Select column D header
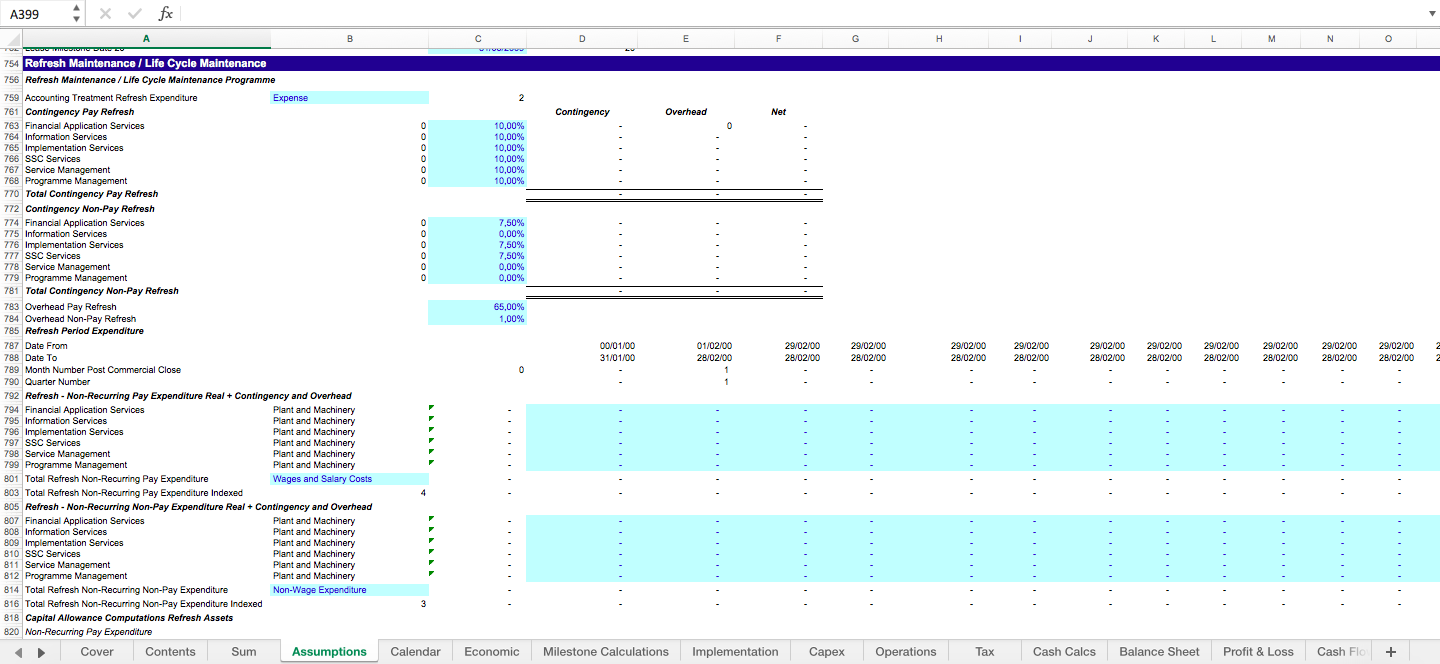This screenshot has height=664, width=1440. (582, 39)
